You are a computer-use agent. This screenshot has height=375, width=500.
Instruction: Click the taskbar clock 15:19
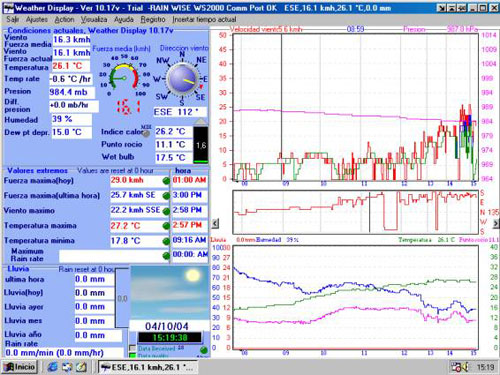(x=485, y=367)
